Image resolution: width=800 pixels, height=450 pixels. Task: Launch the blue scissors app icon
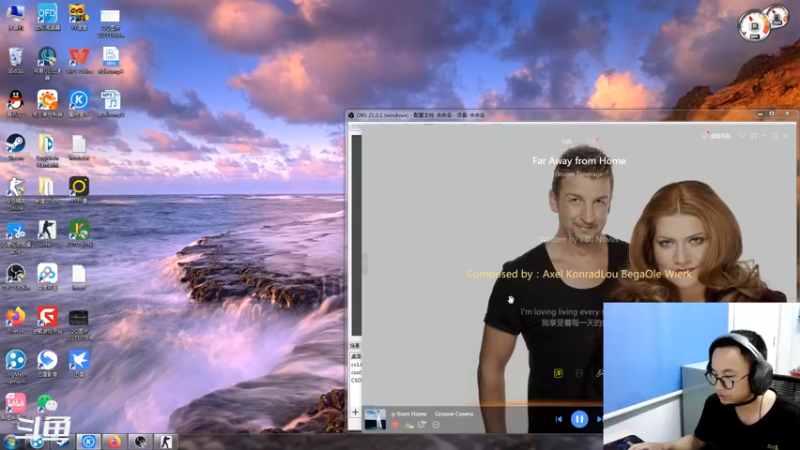15,236
